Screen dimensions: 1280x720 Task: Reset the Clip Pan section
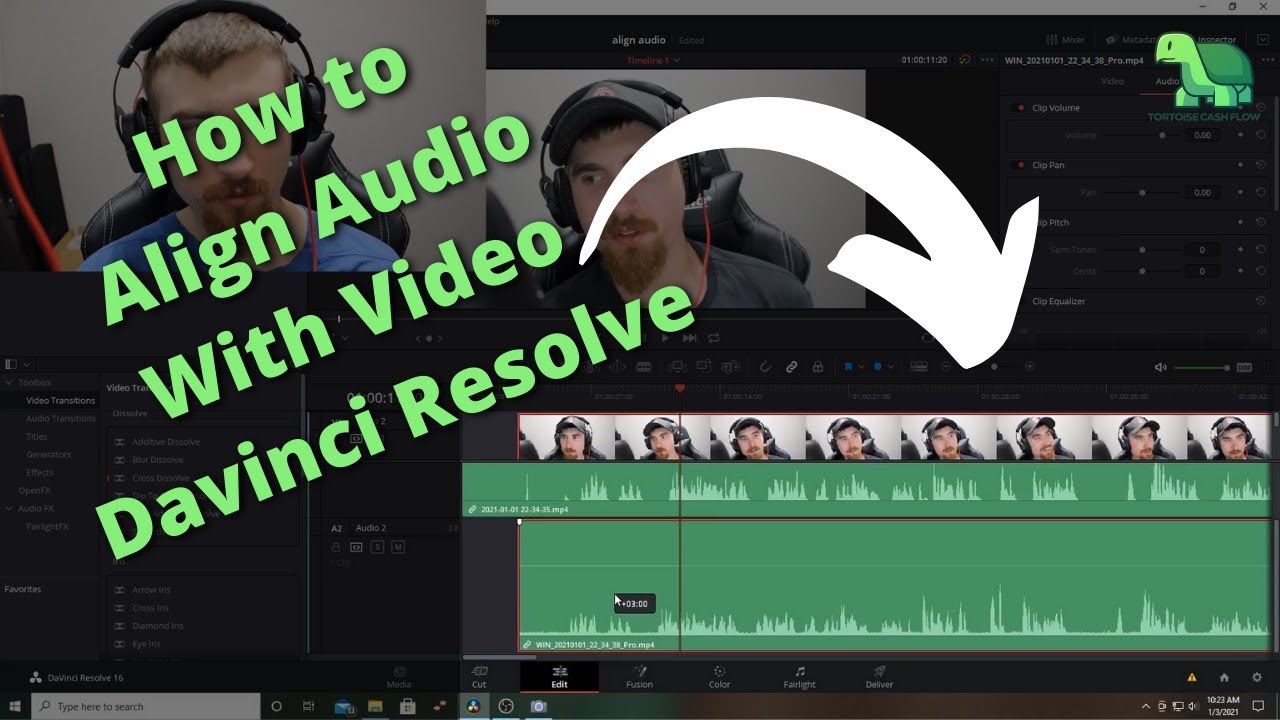(1259, 165)
